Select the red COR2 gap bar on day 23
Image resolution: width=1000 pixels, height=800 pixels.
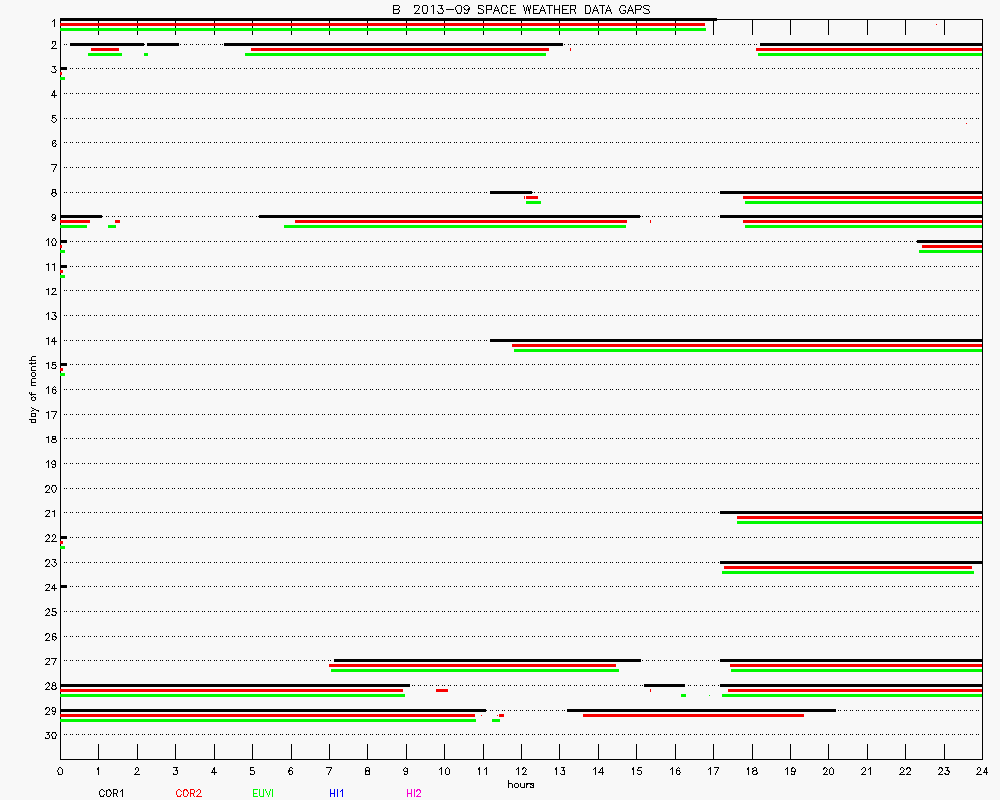(847, 567)
